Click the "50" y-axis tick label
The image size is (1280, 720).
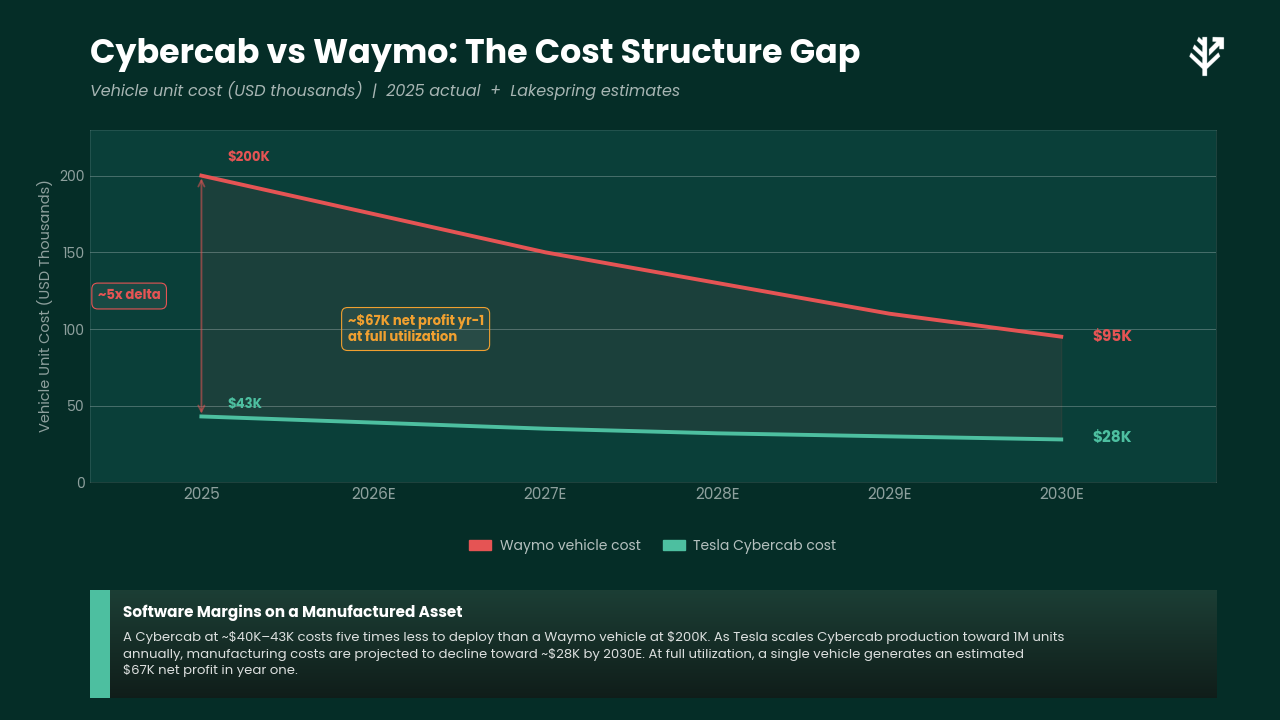point(77,406)
